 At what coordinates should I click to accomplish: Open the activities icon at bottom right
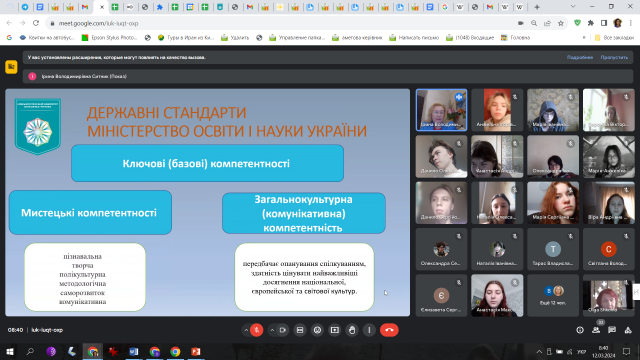[628, 330]
